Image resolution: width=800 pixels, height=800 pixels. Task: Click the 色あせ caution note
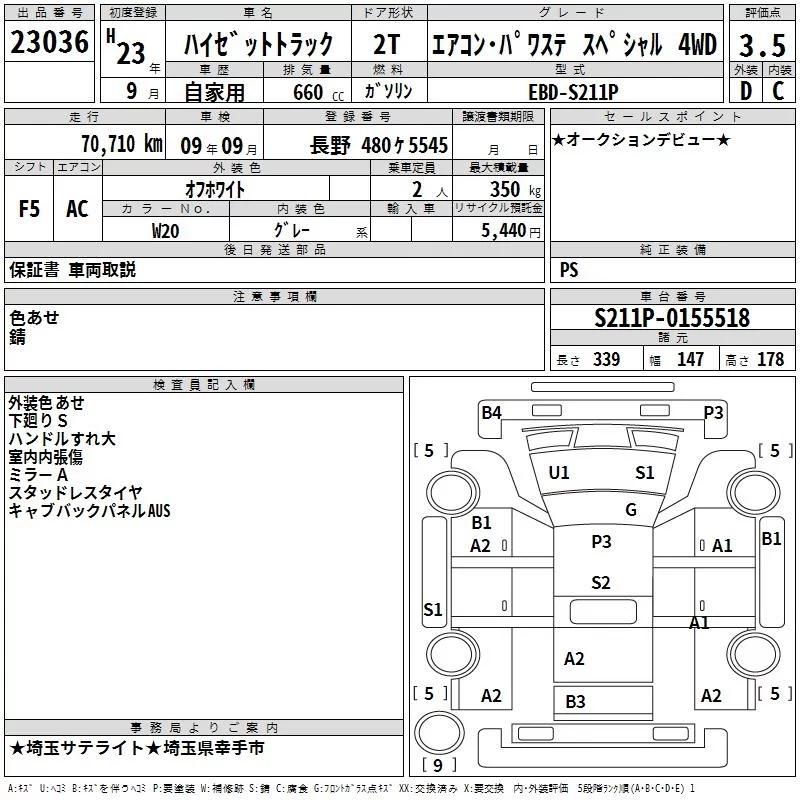tap(34, 317)
